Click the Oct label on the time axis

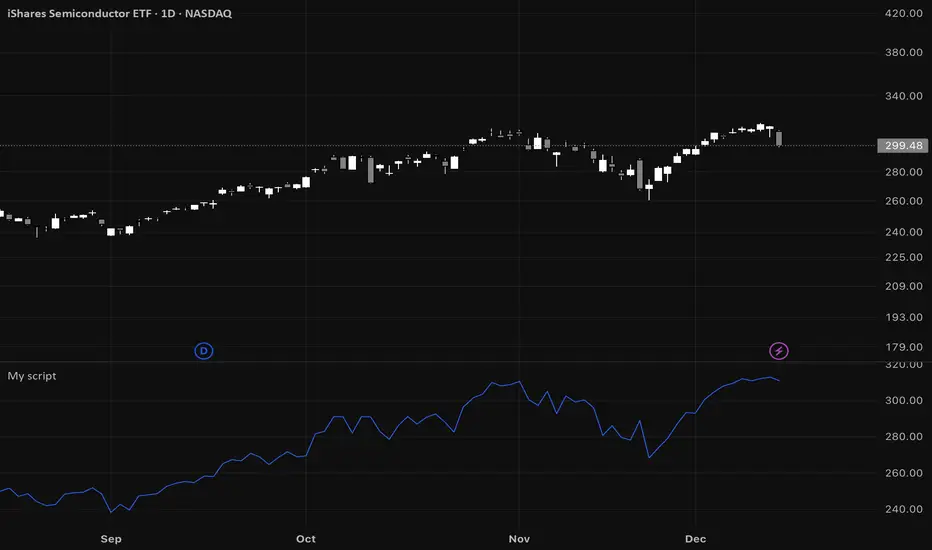[x=306, y=539]
